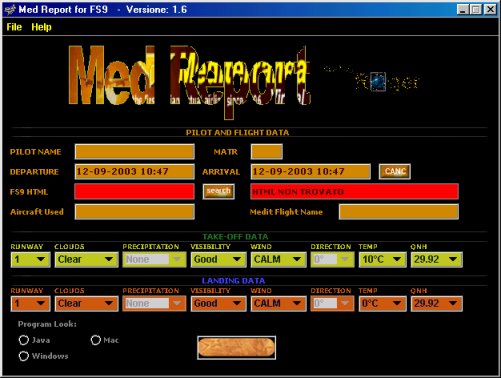The image size is (501, 378).
Task: Maximize the Med Report window
Action: coord(476,9)
